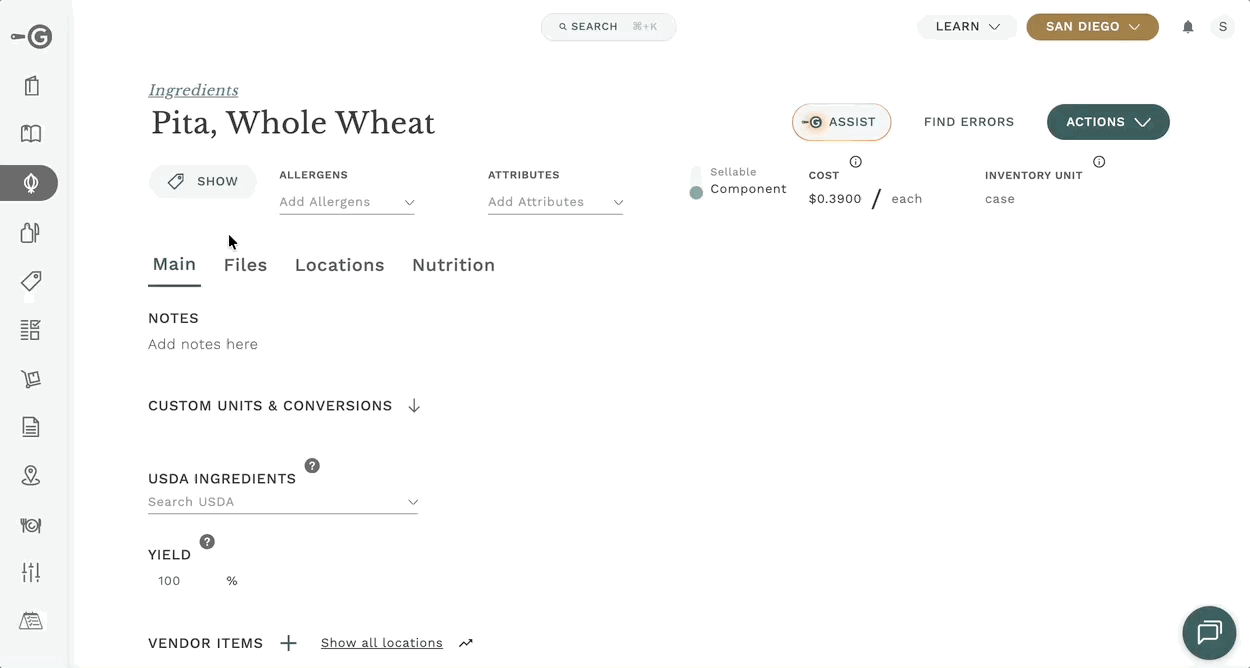1250x668 pixels.
Task: Open the price tag sidebar icon
Action: point(31,281)
